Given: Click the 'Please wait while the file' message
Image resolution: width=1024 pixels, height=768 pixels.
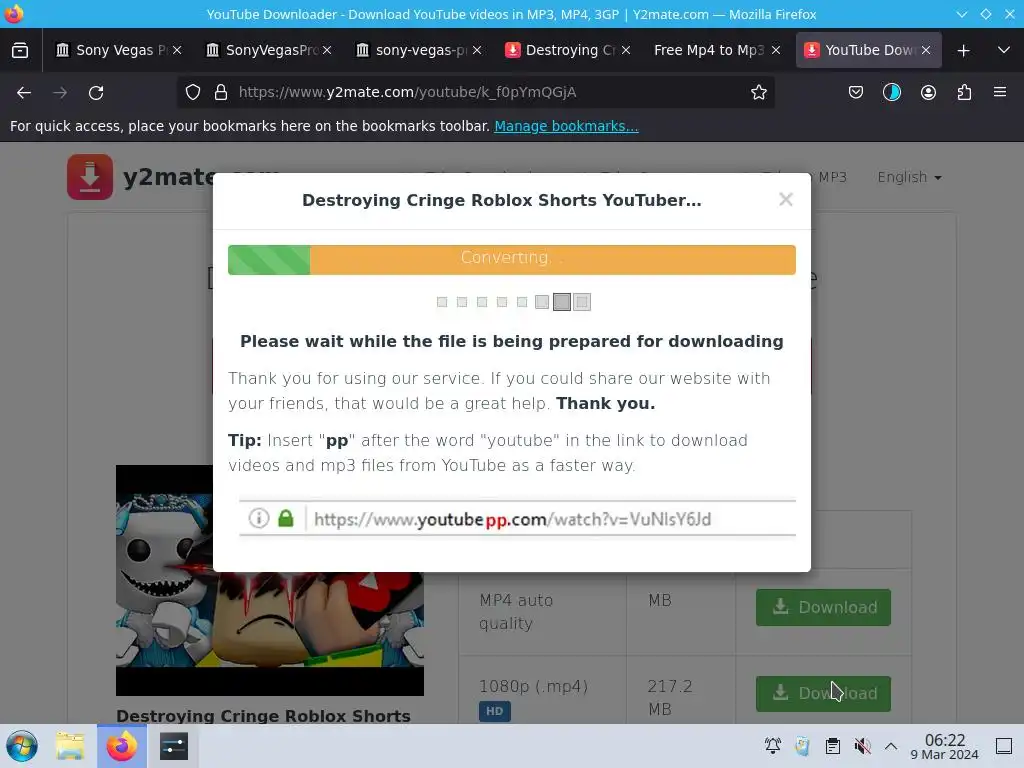Looking at the screenshot, I should click(x=512, y=342).
